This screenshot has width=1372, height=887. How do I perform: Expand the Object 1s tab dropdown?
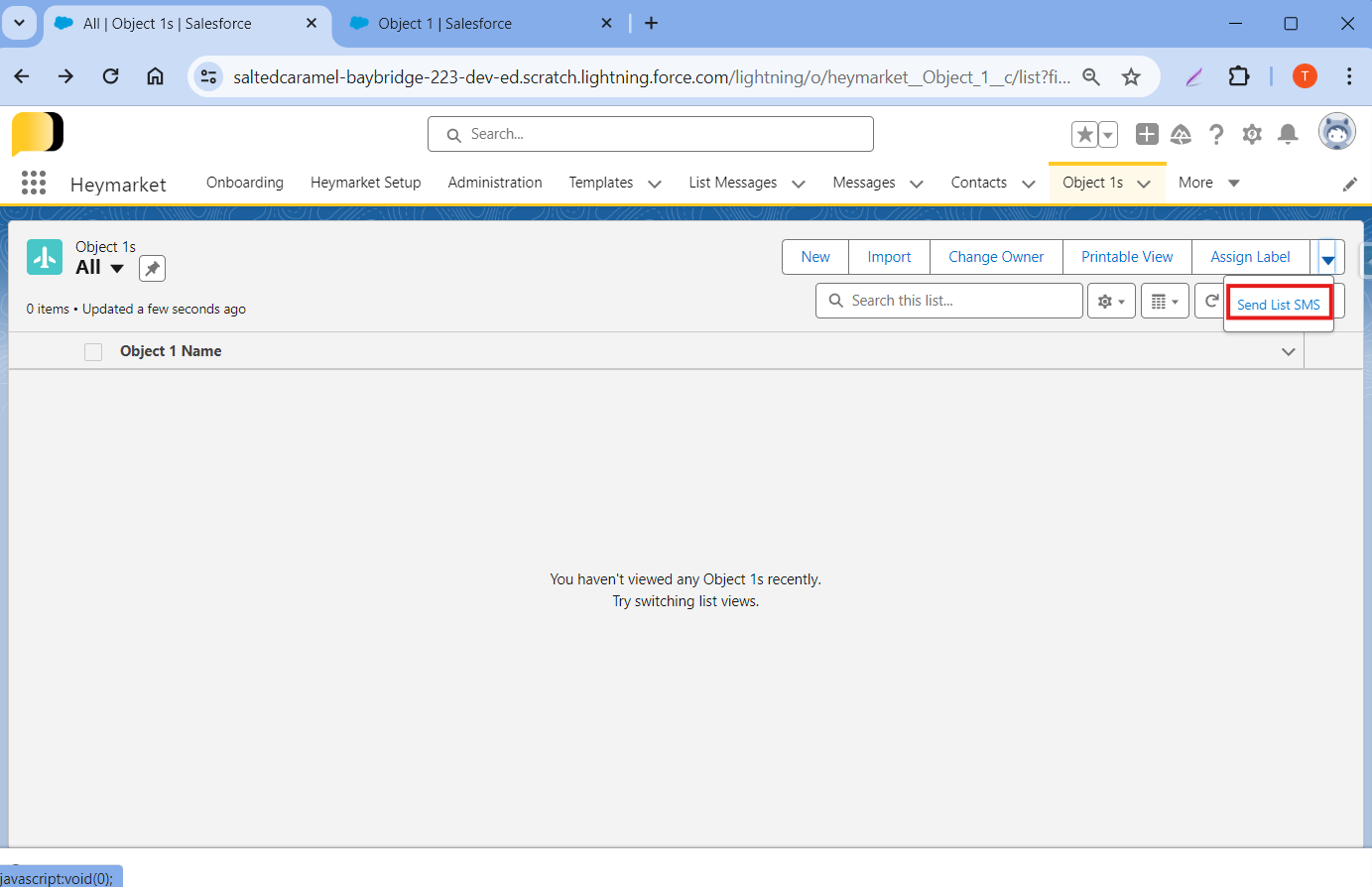click(1144, 184)
